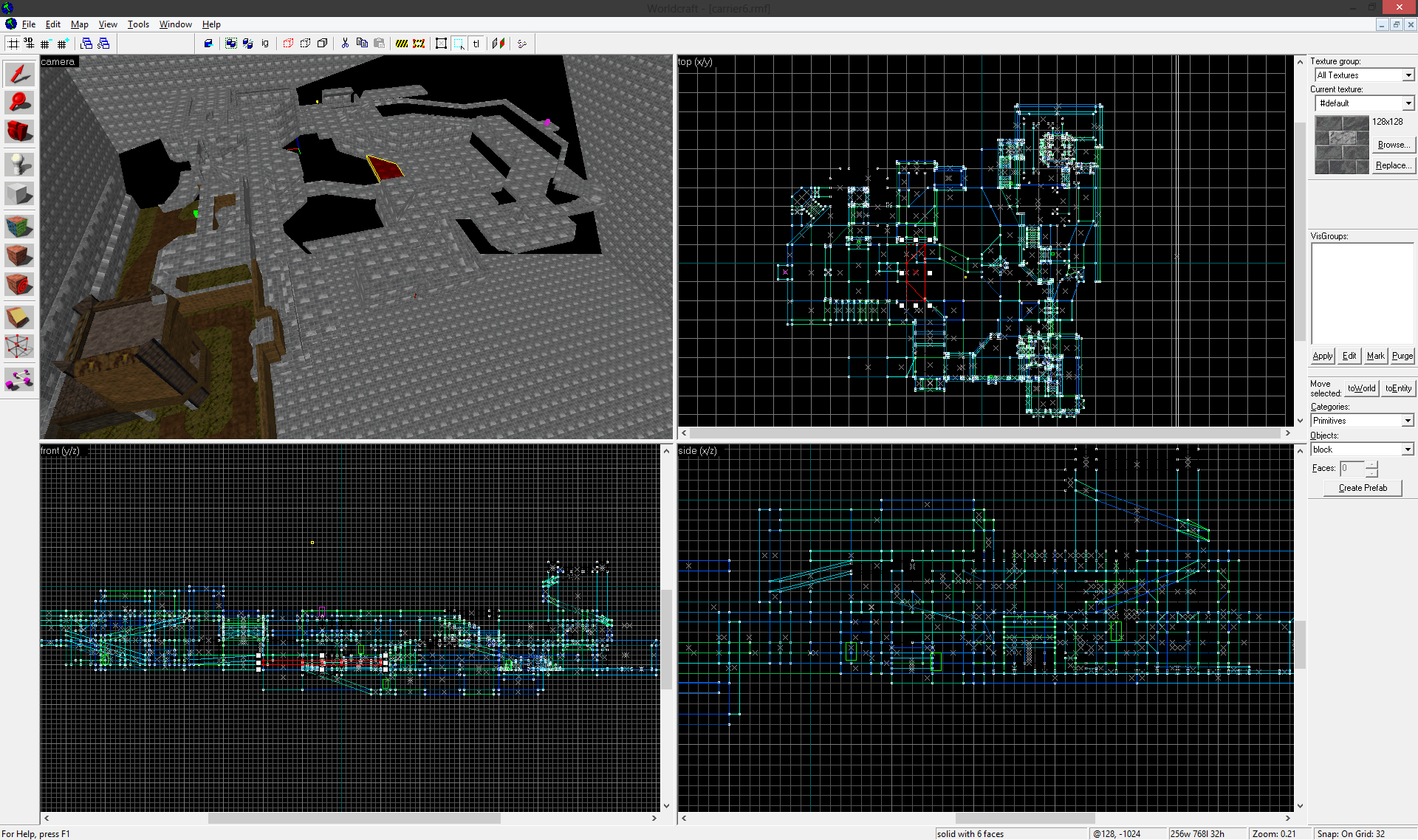
Task: Click the Browse texture button
Action: click(1393, 145)
